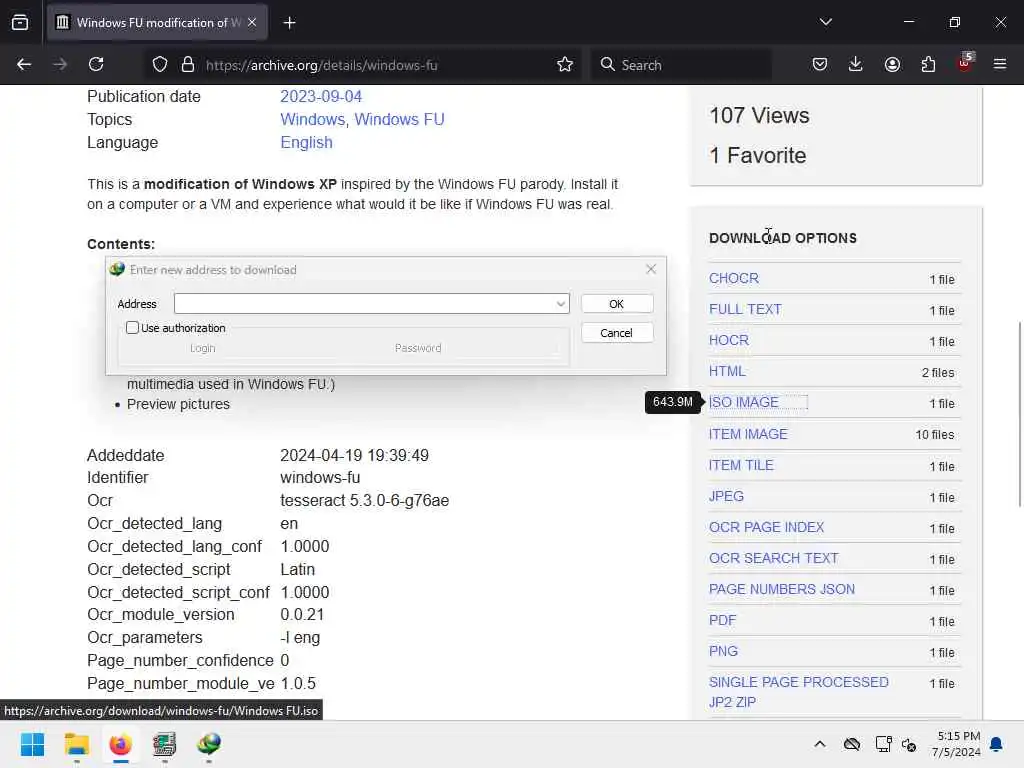Expand the Address dropdown in download dialog

click(560, 304)
